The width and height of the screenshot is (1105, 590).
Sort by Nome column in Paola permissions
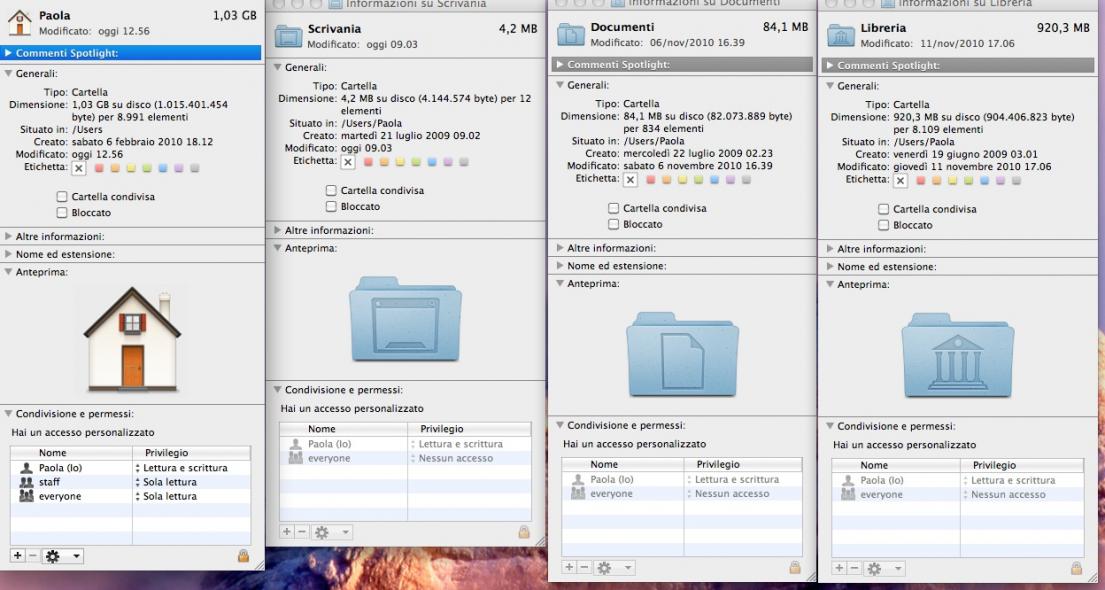coord(71,453)
